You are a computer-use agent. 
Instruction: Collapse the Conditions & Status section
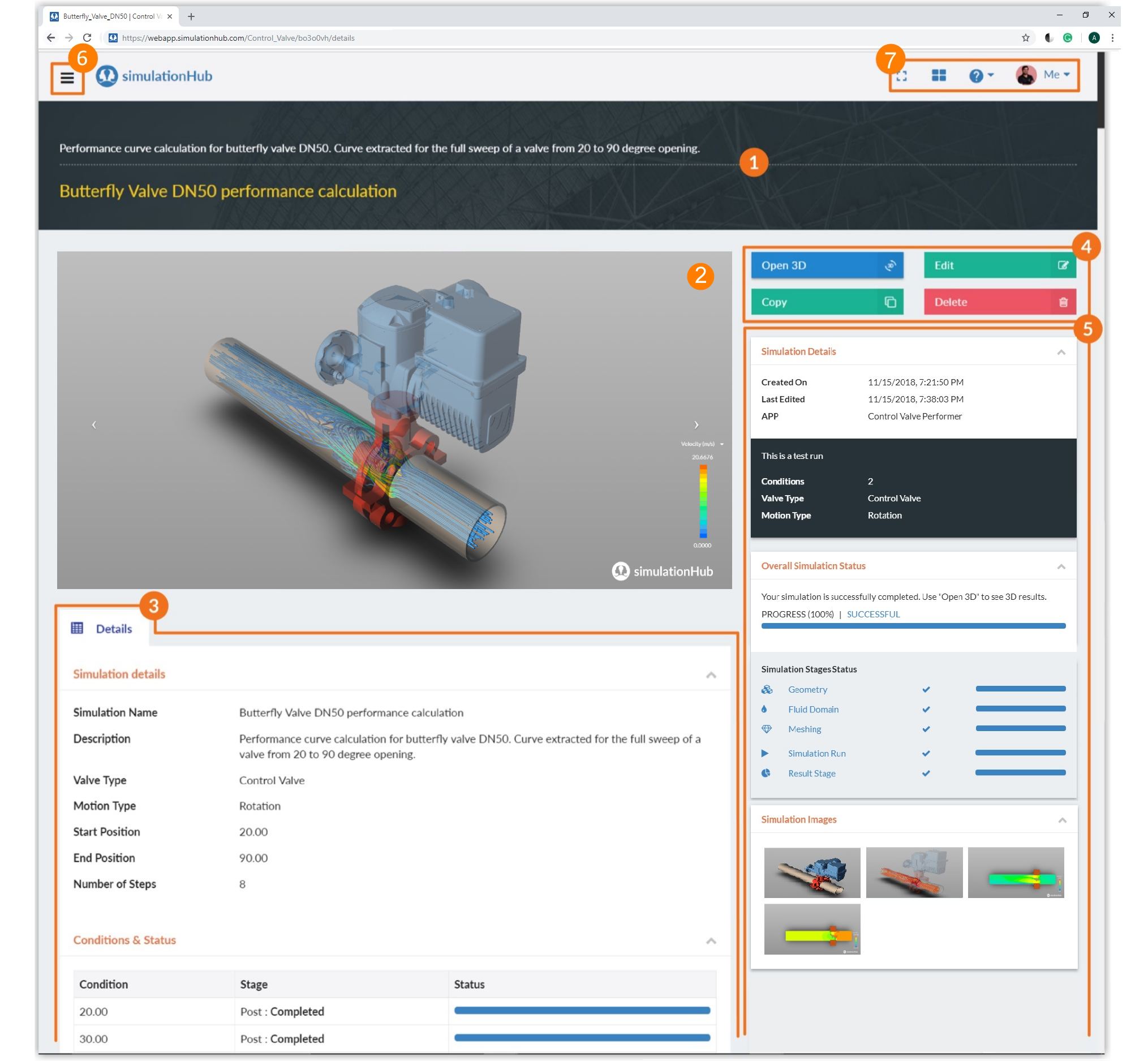(x=711, y=940)
